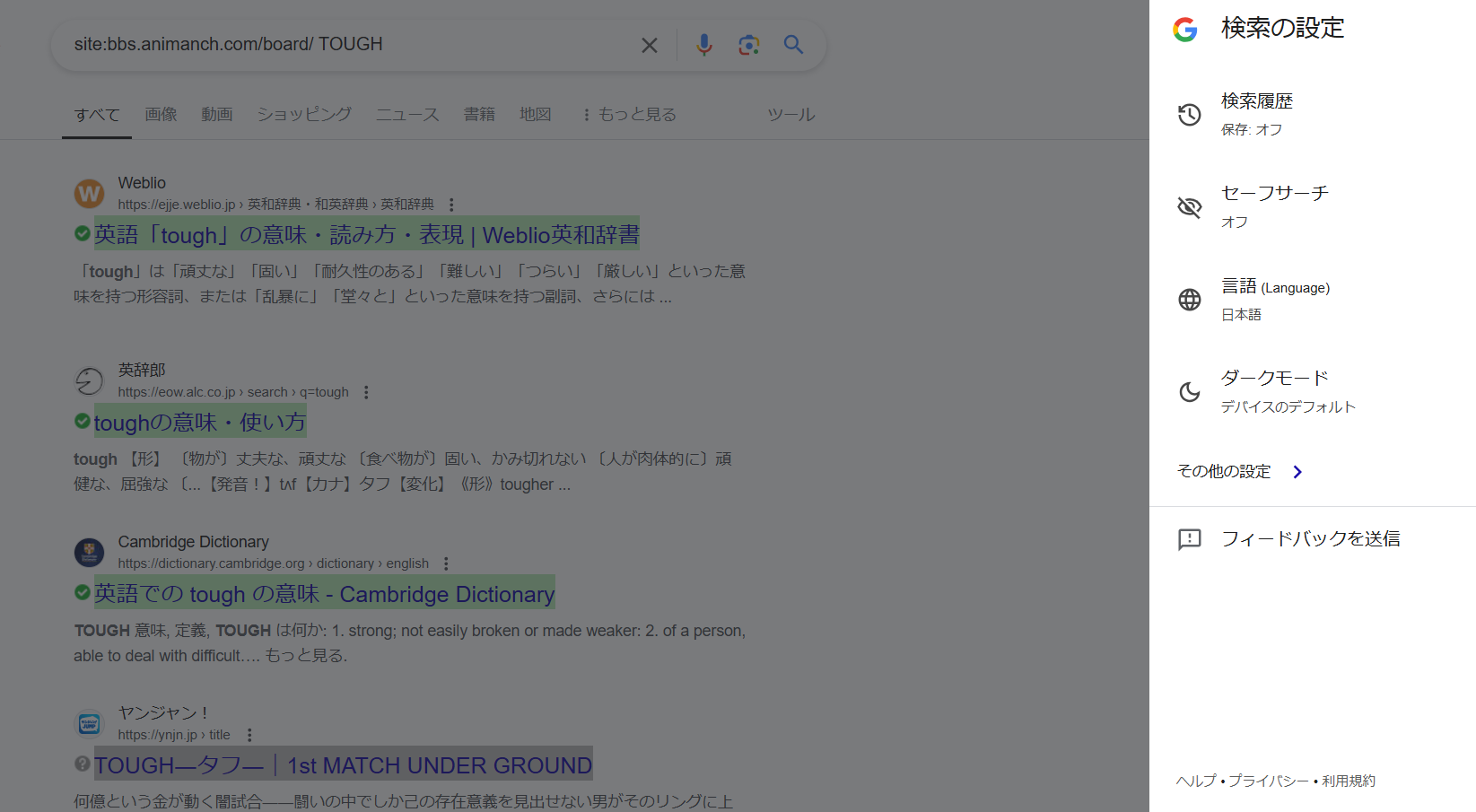Viewport: 1476px width, 812px height.
Task: Start voice search with microphone icon
Action: (x=704, y=45)
